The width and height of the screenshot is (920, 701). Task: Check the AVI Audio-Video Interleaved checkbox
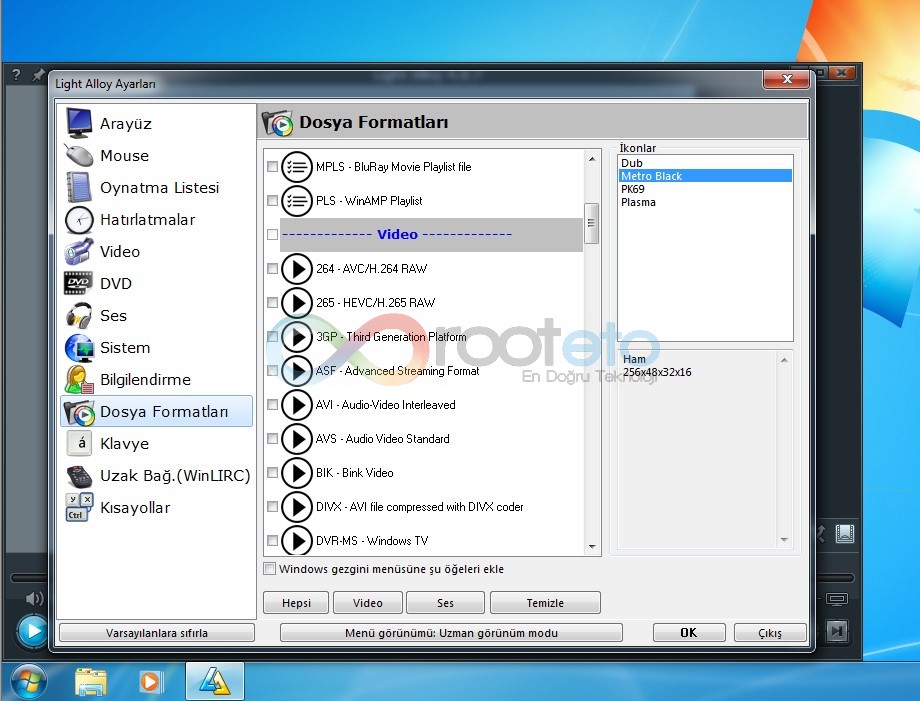272,405
